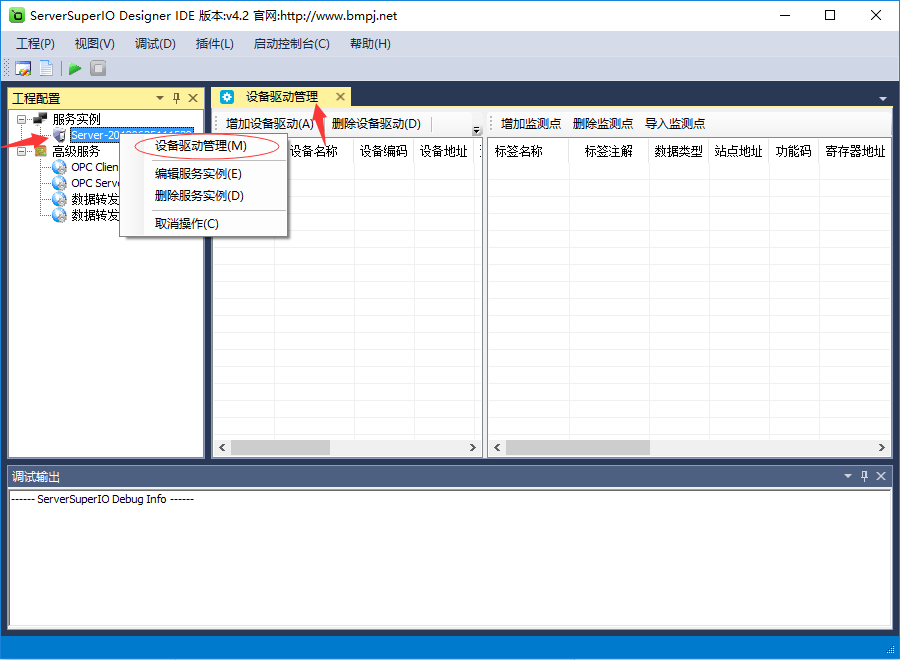This screenshot has height=660, width=900.
Task: Click the globe icon of first 数据转发 item
Action: tap(59, 199)
